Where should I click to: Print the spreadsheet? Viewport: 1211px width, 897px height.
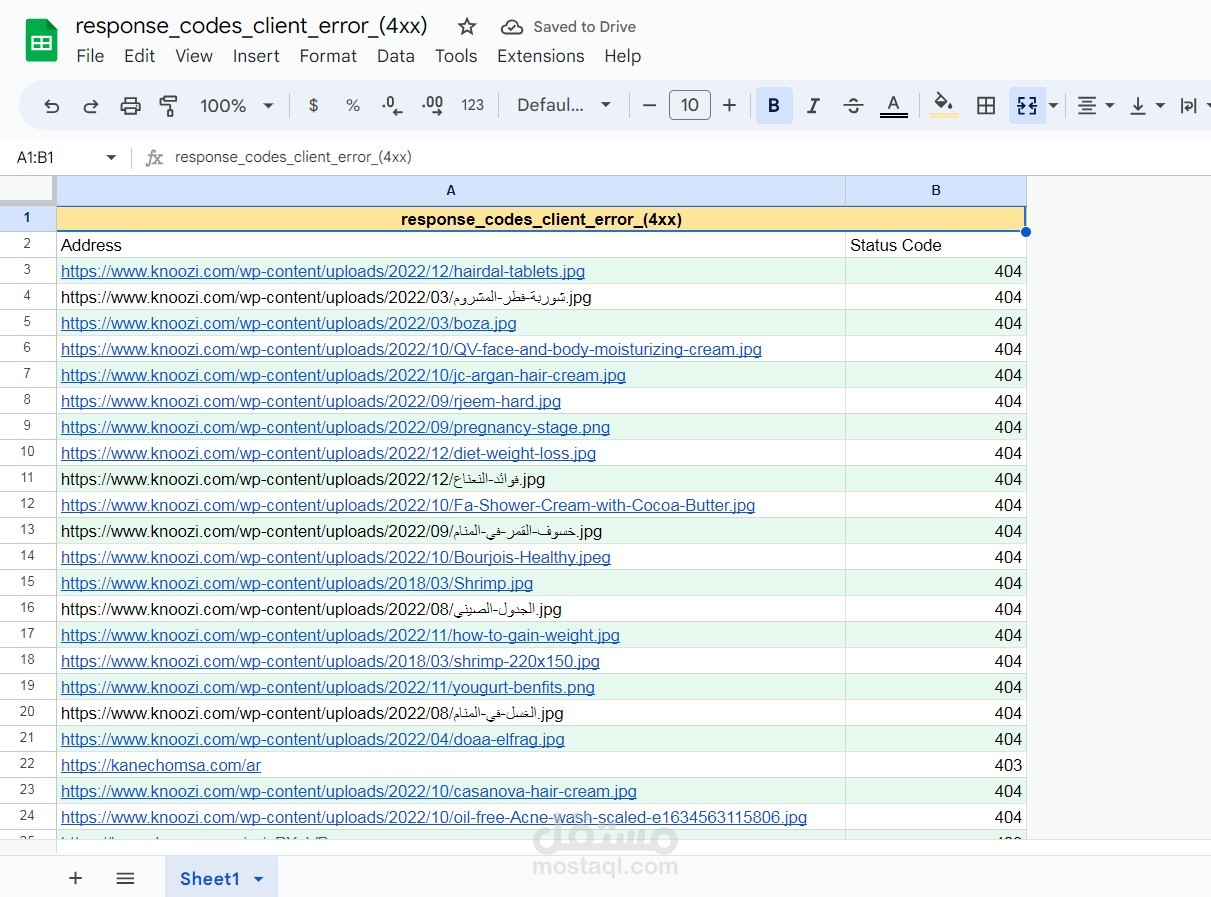pos(130,105)
